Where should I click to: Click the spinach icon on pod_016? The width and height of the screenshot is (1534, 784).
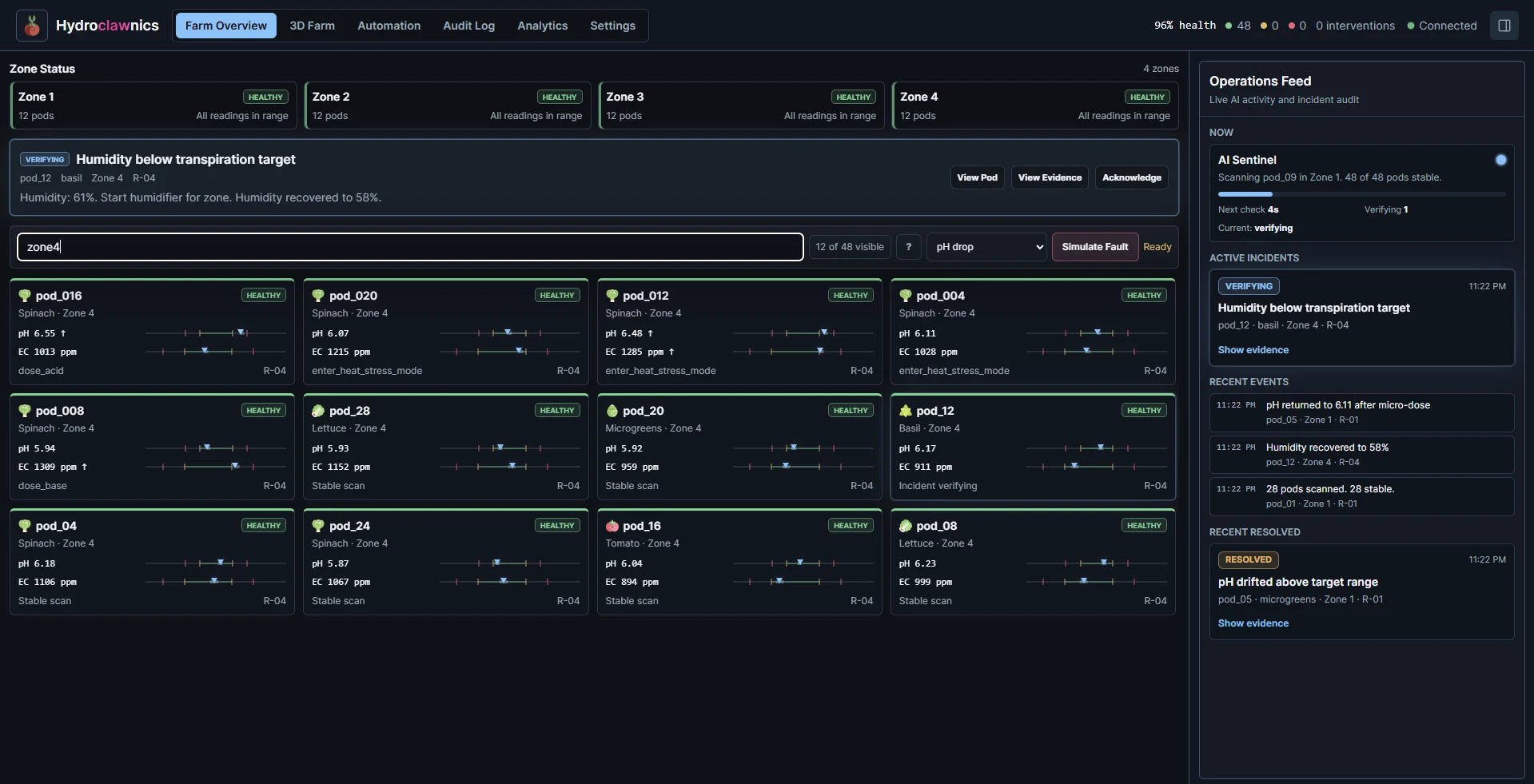point(25,296)
